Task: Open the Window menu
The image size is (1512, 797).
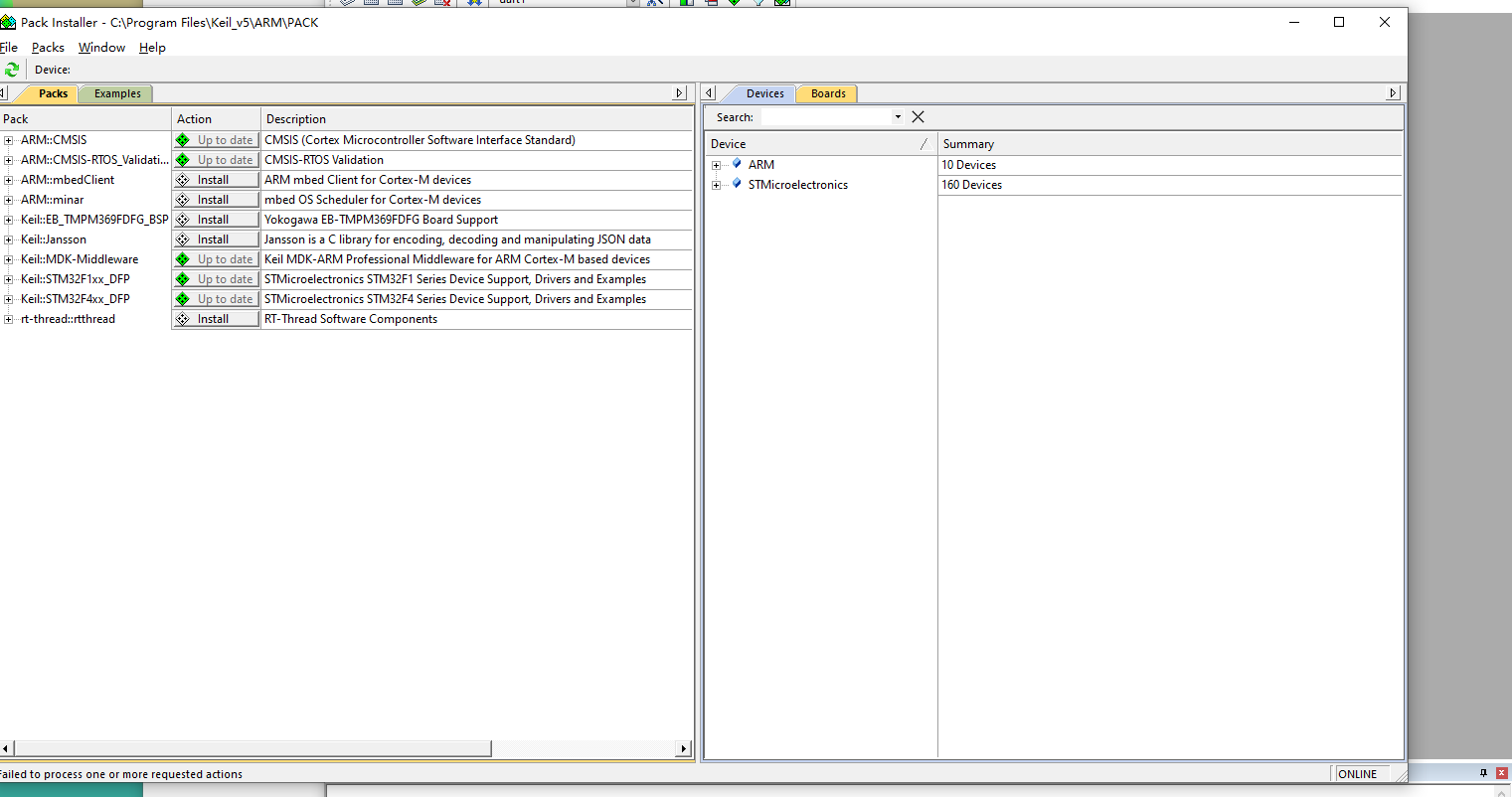Action: (x=101, y=48)
